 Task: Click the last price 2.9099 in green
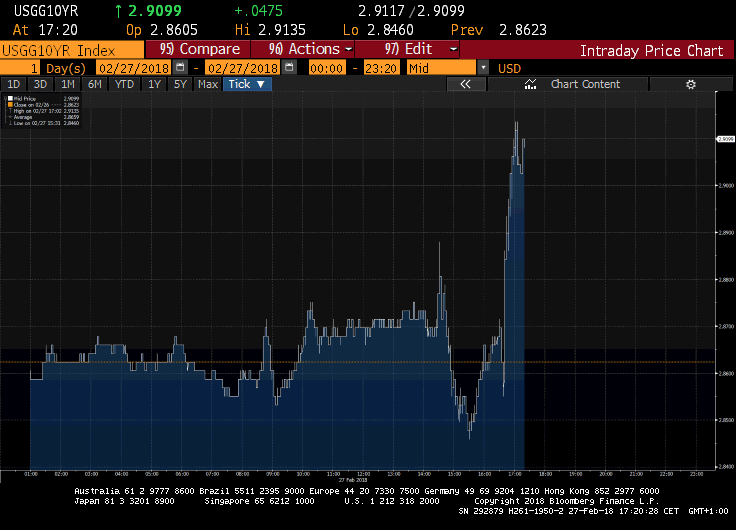155,11
